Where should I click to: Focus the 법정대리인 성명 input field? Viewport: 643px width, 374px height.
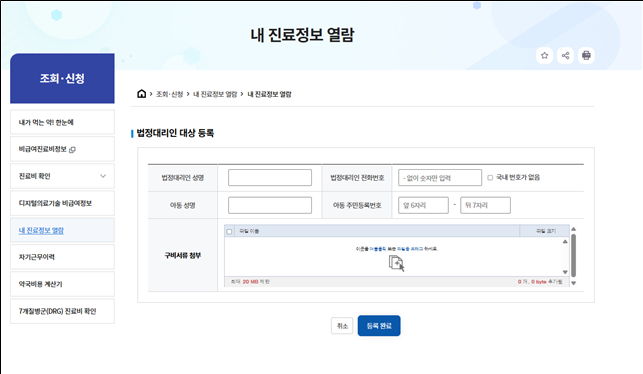click(x=270, y=178)
